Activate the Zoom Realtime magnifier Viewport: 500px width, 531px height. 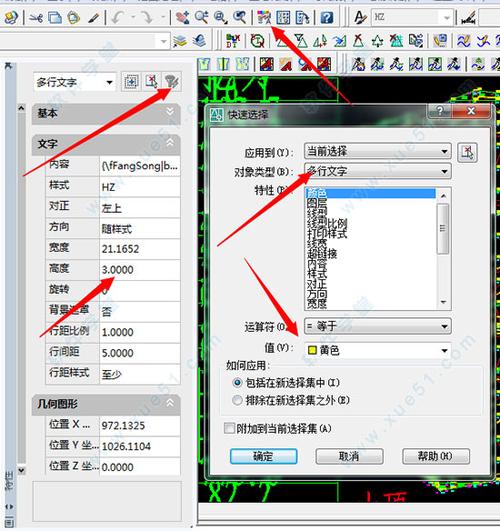201,17
